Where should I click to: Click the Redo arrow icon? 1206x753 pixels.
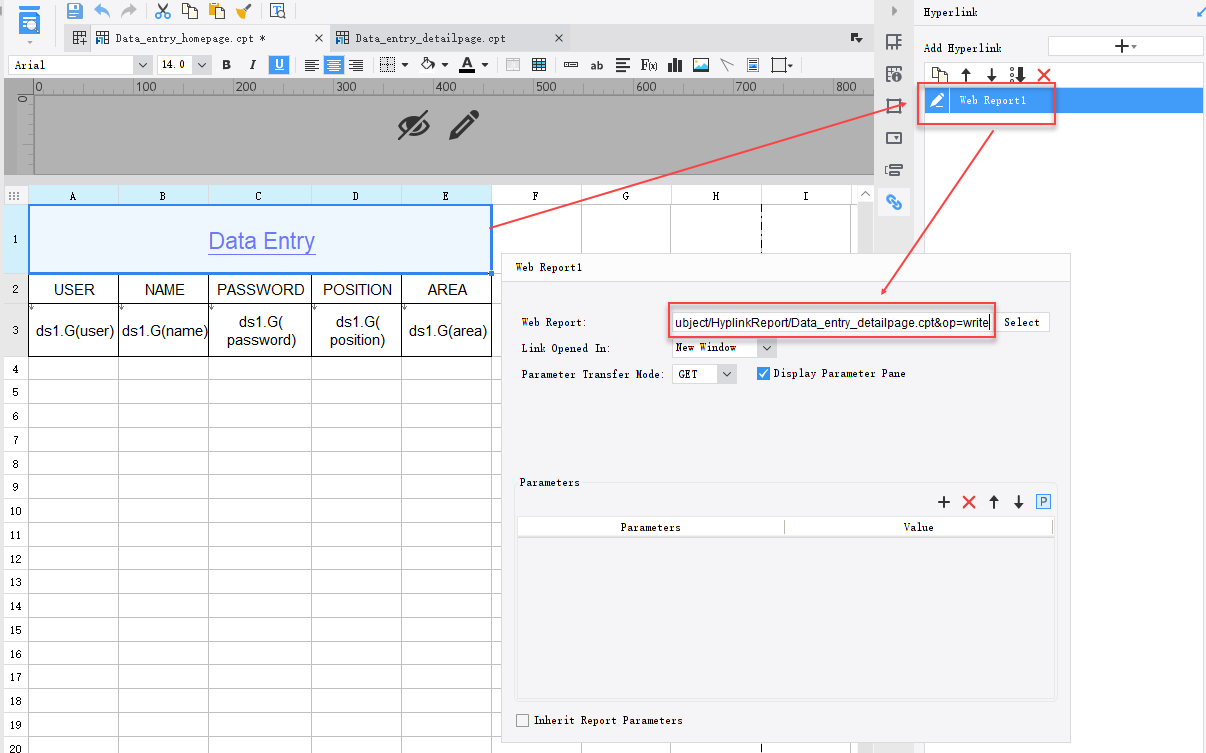(128, 11)
